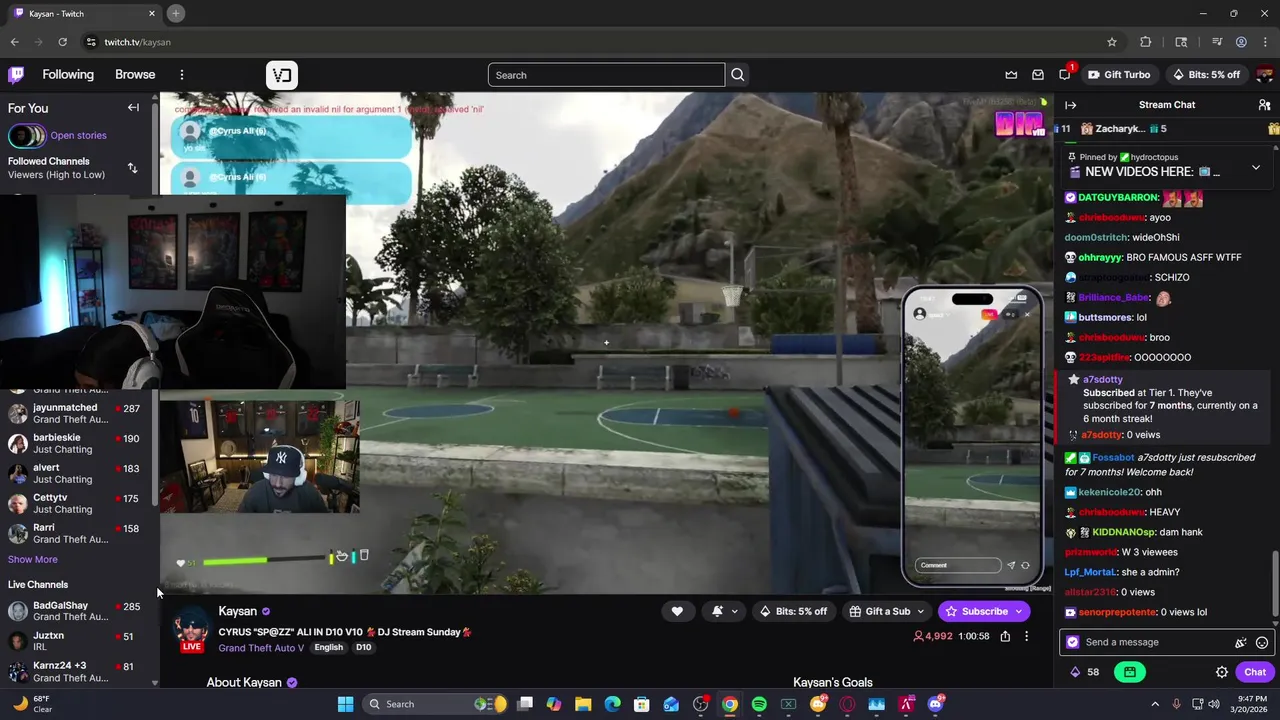This screenshot has width=1280, height=720.
Task: Click the Gift Turbo button
Action: coord(1118,75)
